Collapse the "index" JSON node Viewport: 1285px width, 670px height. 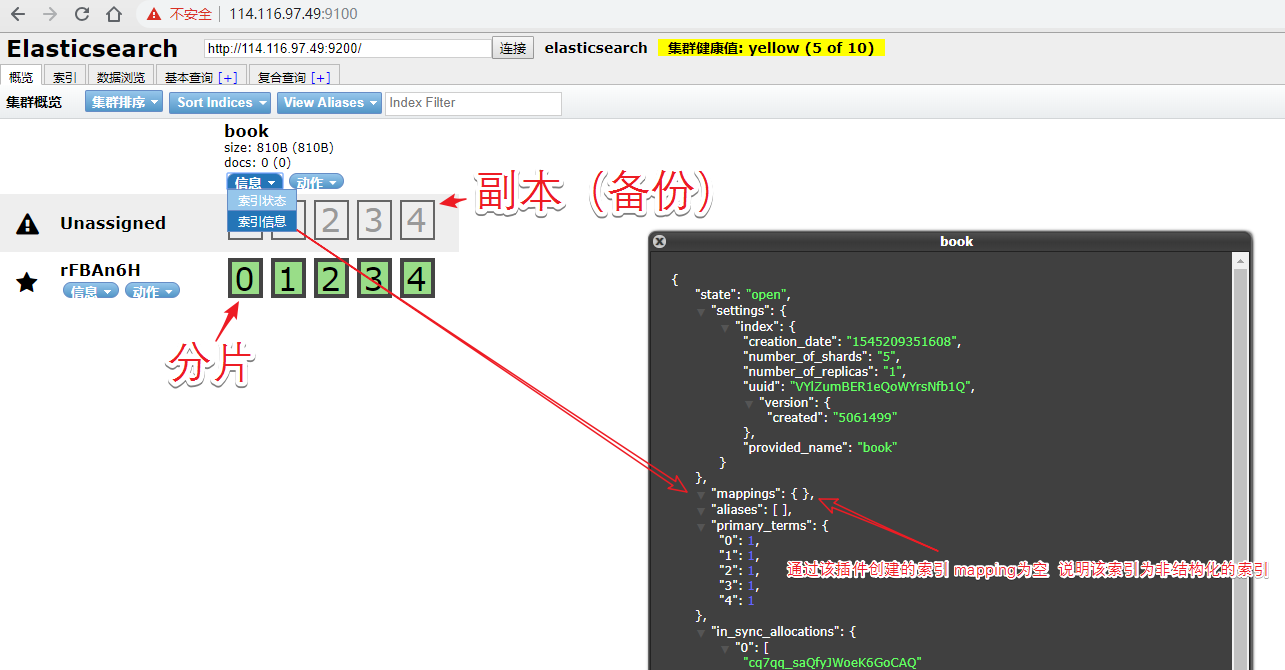point(725,326)
